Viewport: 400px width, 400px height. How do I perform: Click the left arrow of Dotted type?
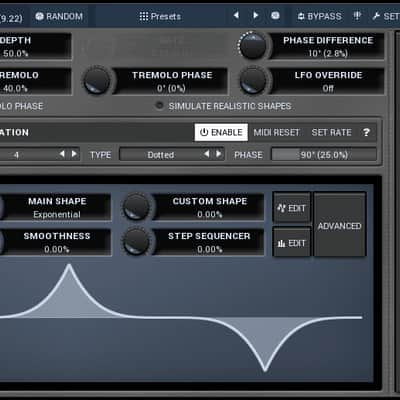[x=207, y=154]
